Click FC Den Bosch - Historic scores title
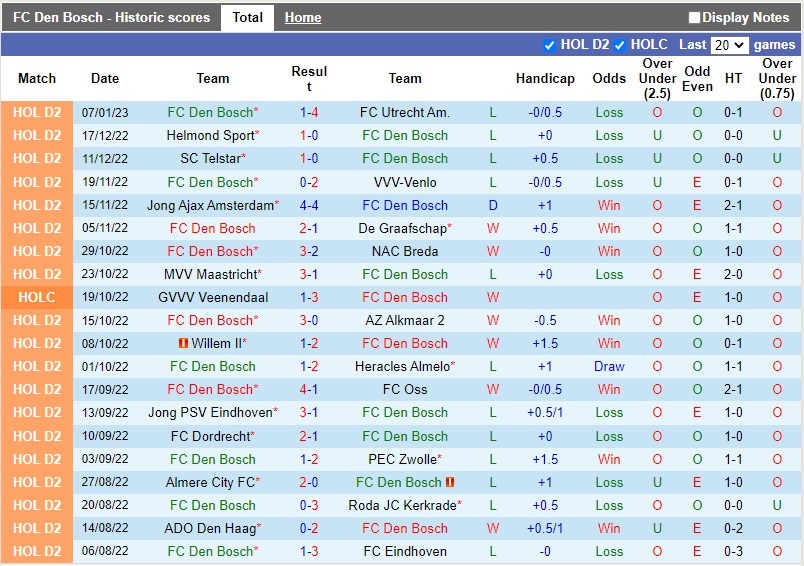 (x=111, y=17)
